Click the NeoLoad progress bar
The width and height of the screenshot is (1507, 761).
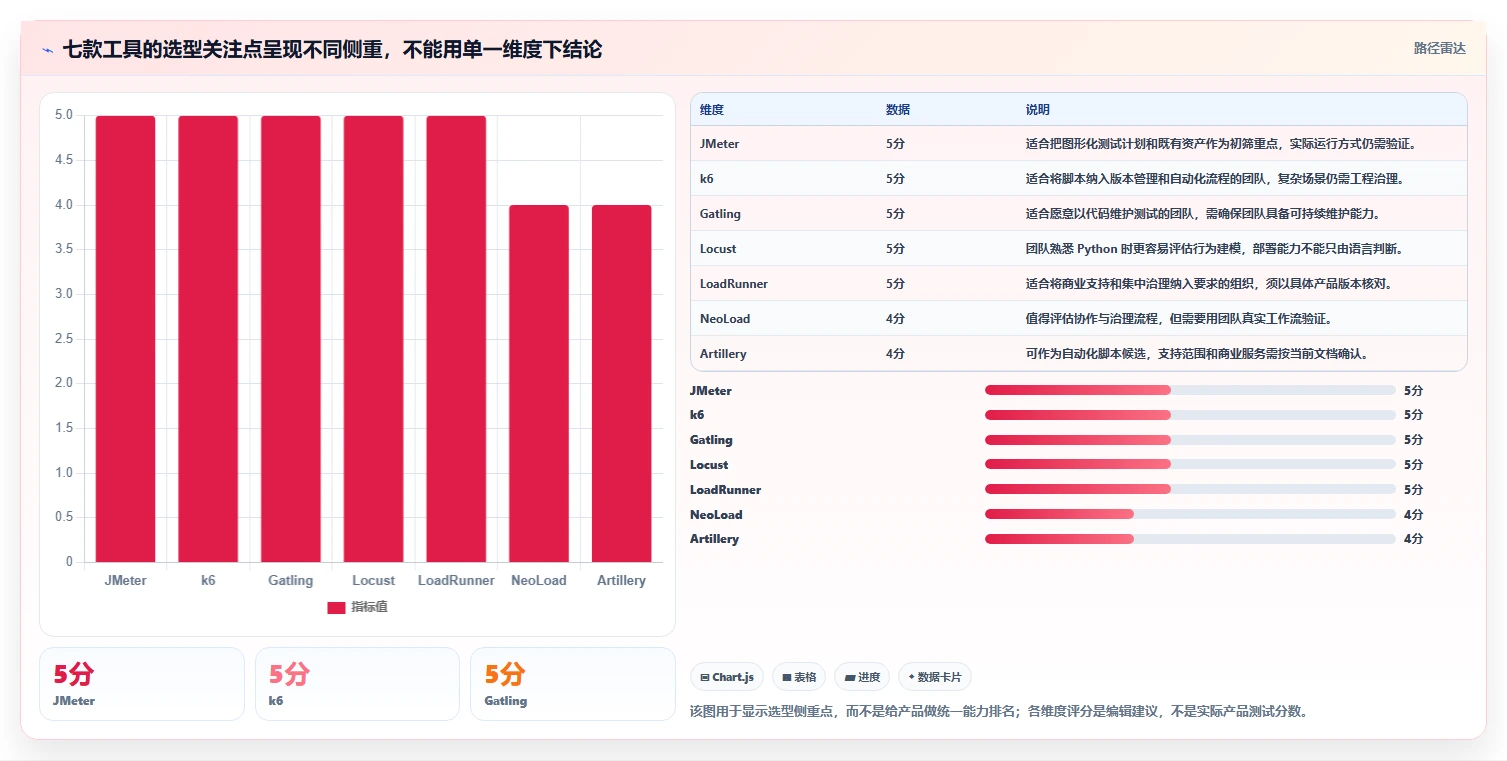[x=1190, y=514]
